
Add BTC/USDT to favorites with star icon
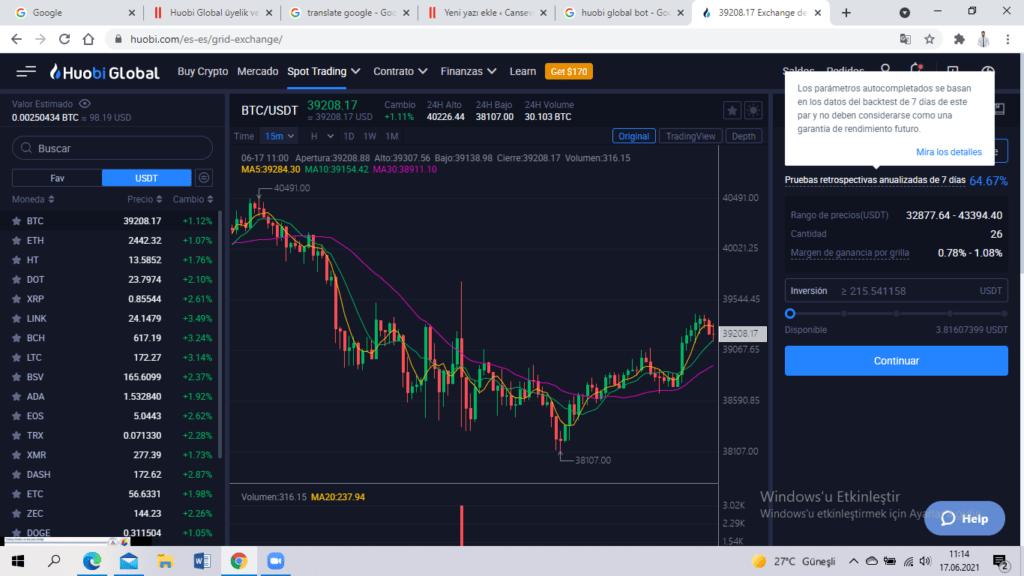tap(732, 110)
